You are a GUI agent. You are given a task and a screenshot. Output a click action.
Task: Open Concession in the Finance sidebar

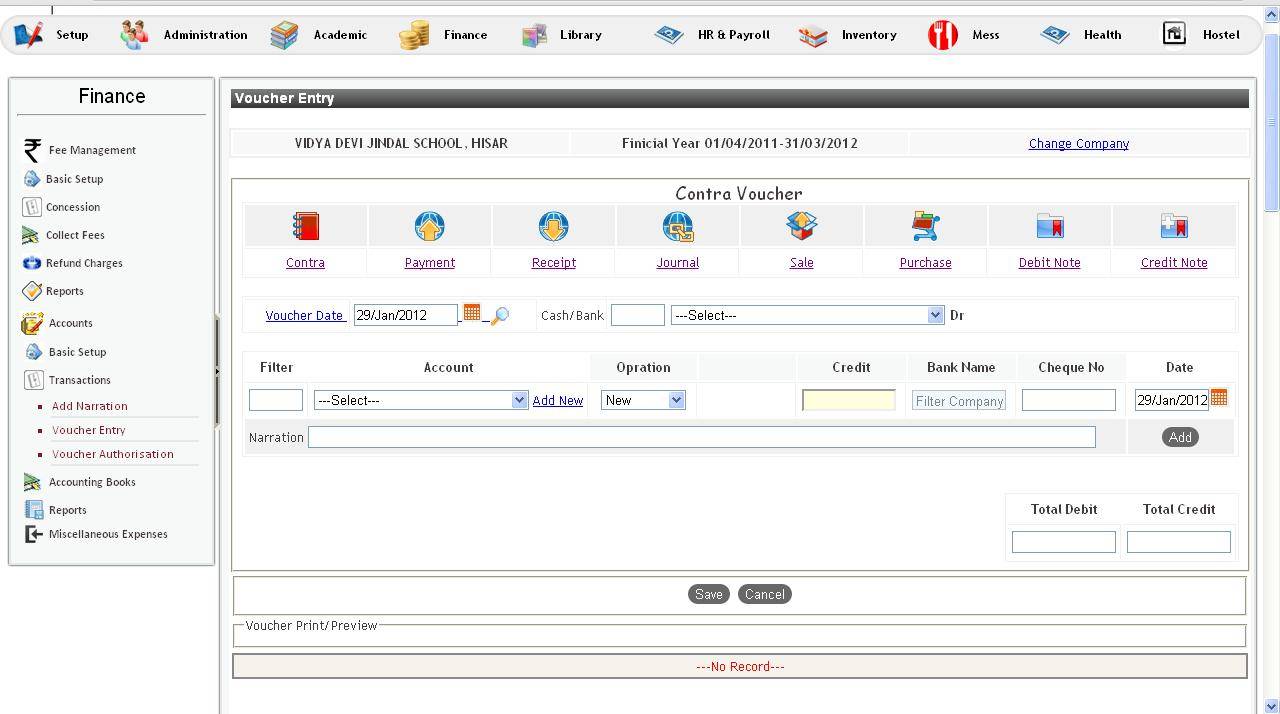pyautogui.click(x=73, y=207)
